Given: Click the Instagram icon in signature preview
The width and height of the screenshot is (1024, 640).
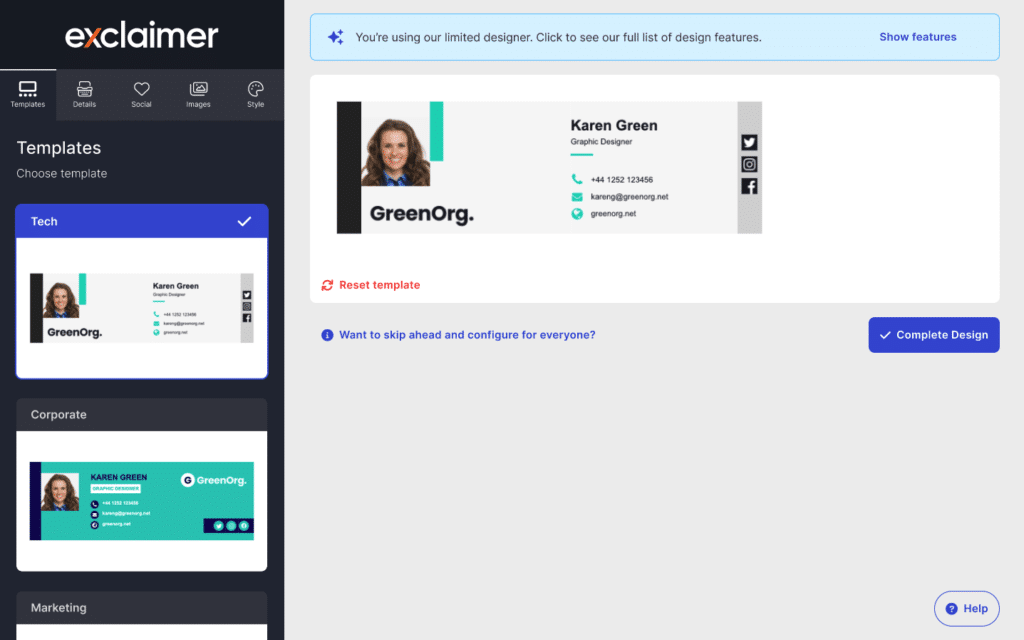Looking at the screenshot, I should [x=749, y=165].
